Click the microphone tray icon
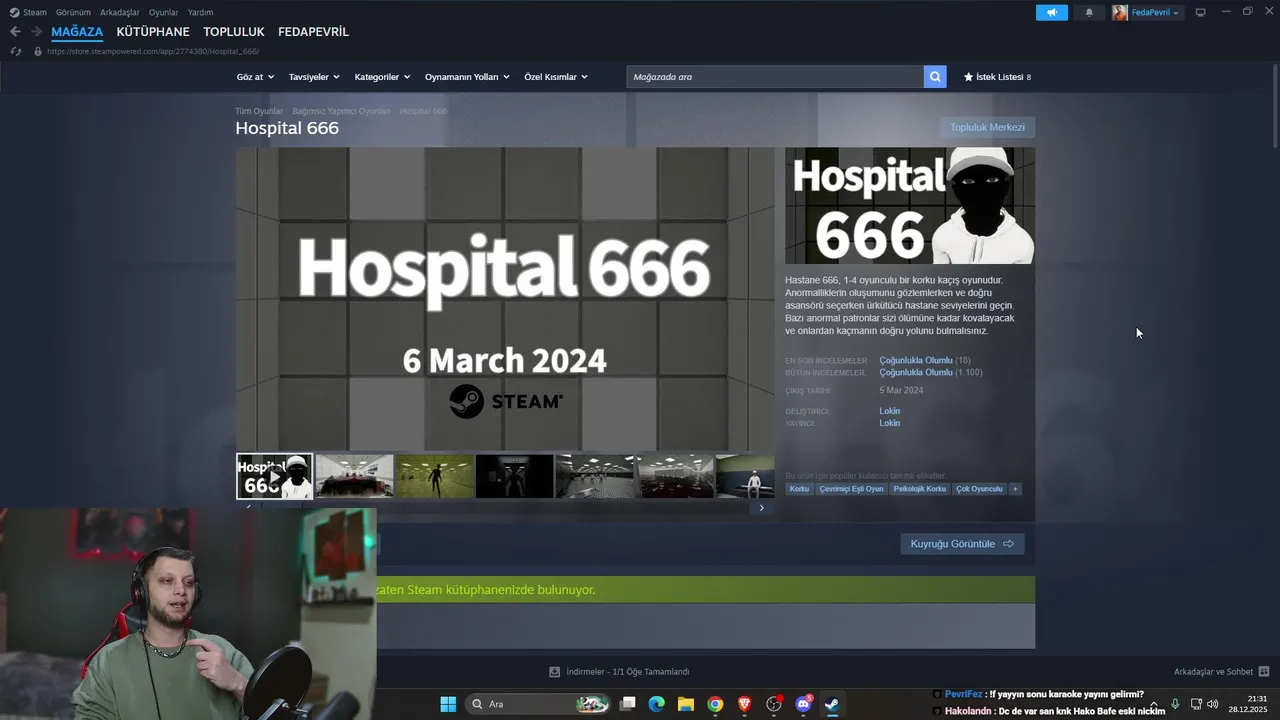1280x720 pixels. point(1175,704)
